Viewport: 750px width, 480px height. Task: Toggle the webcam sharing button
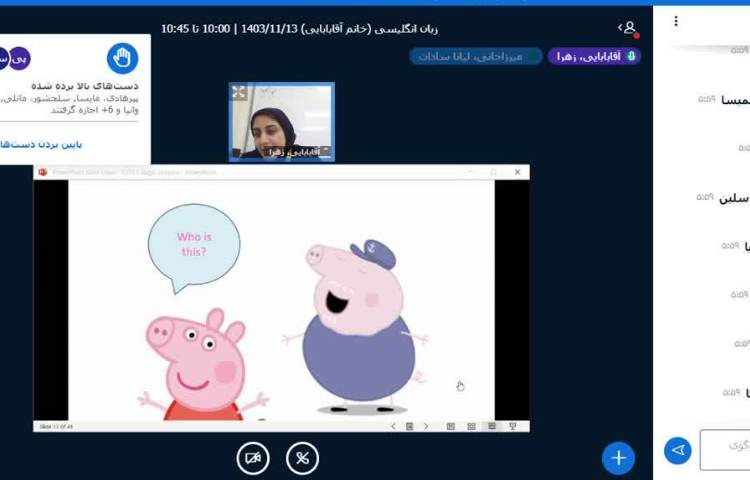253,458
